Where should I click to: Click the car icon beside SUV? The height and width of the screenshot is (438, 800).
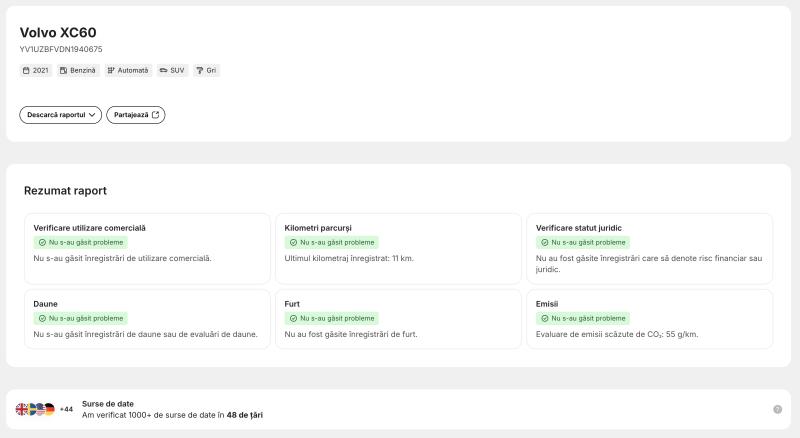pos(163,70)
